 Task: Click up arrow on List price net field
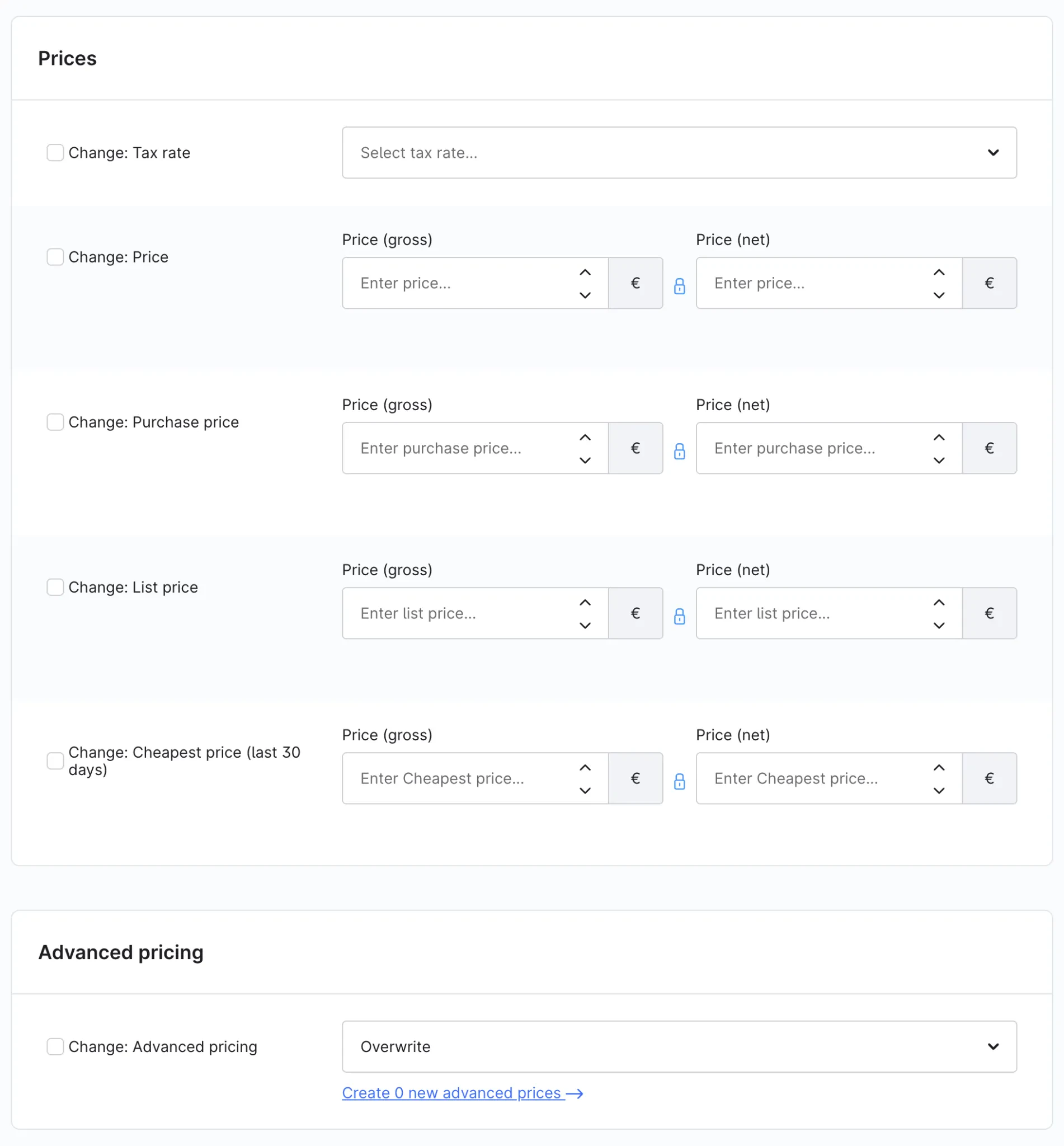[939, 602]
